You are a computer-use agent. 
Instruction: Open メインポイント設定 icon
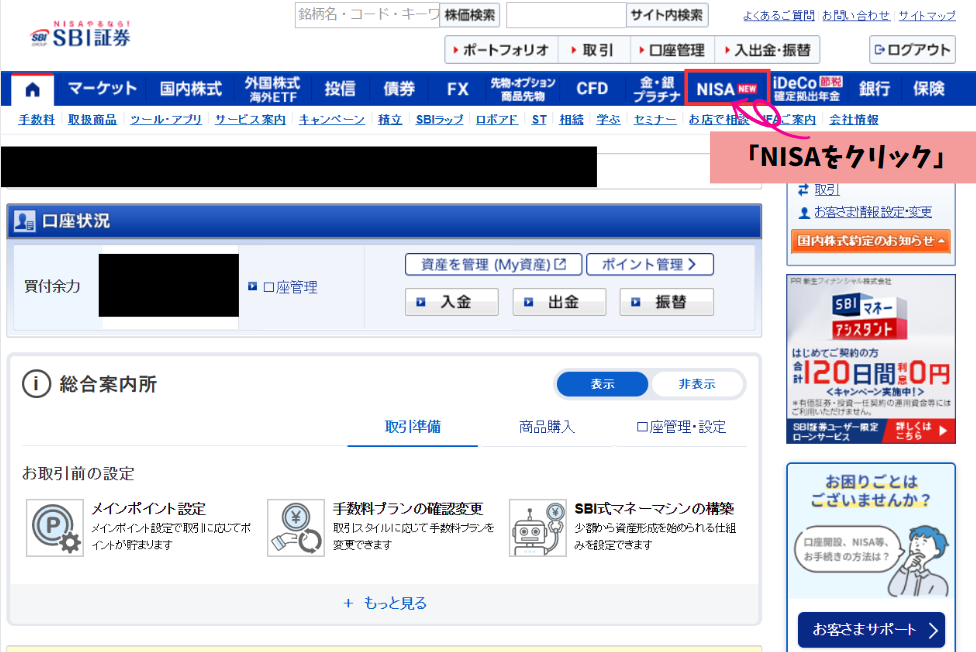[x=54, y=528]
